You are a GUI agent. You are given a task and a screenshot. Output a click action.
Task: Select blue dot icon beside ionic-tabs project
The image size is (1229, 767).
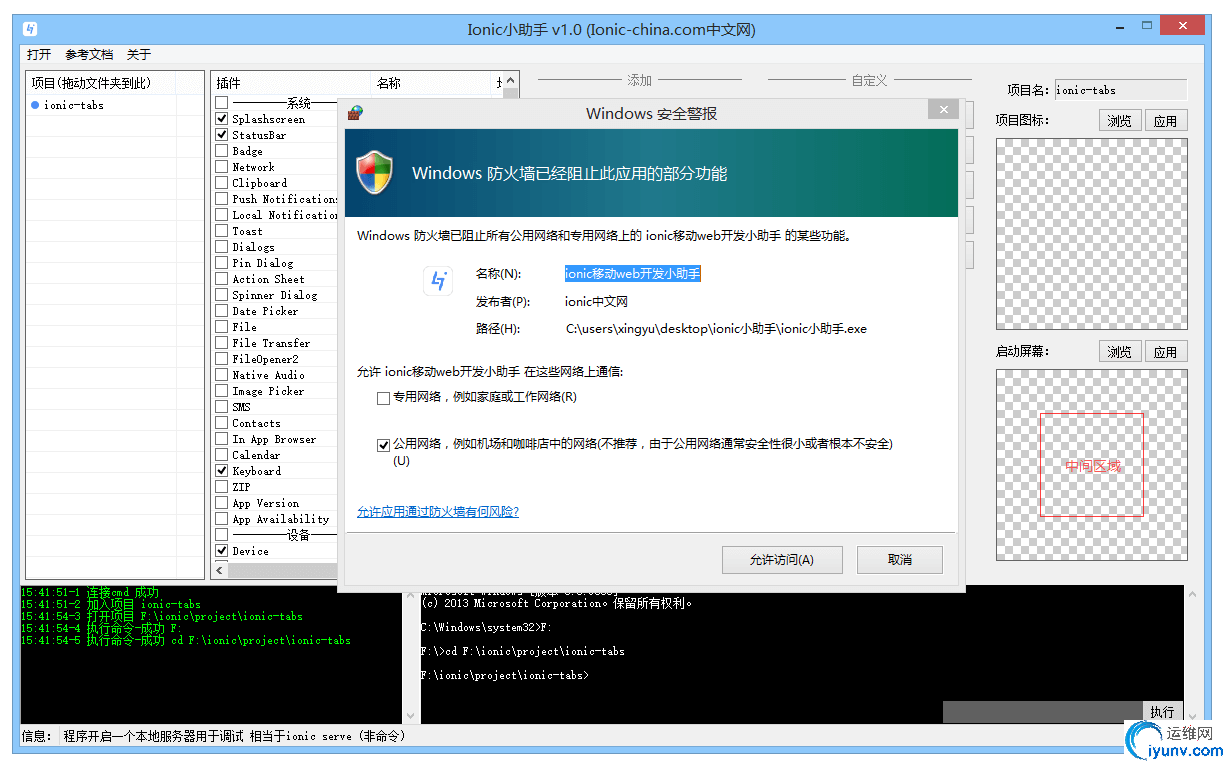pyautogui.click(x=35, y=105)
